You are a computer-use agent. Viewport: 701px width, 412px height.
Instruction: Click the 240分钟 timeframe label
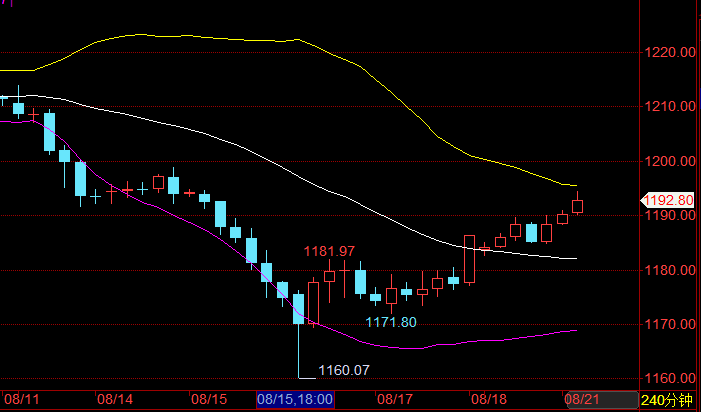667,400
